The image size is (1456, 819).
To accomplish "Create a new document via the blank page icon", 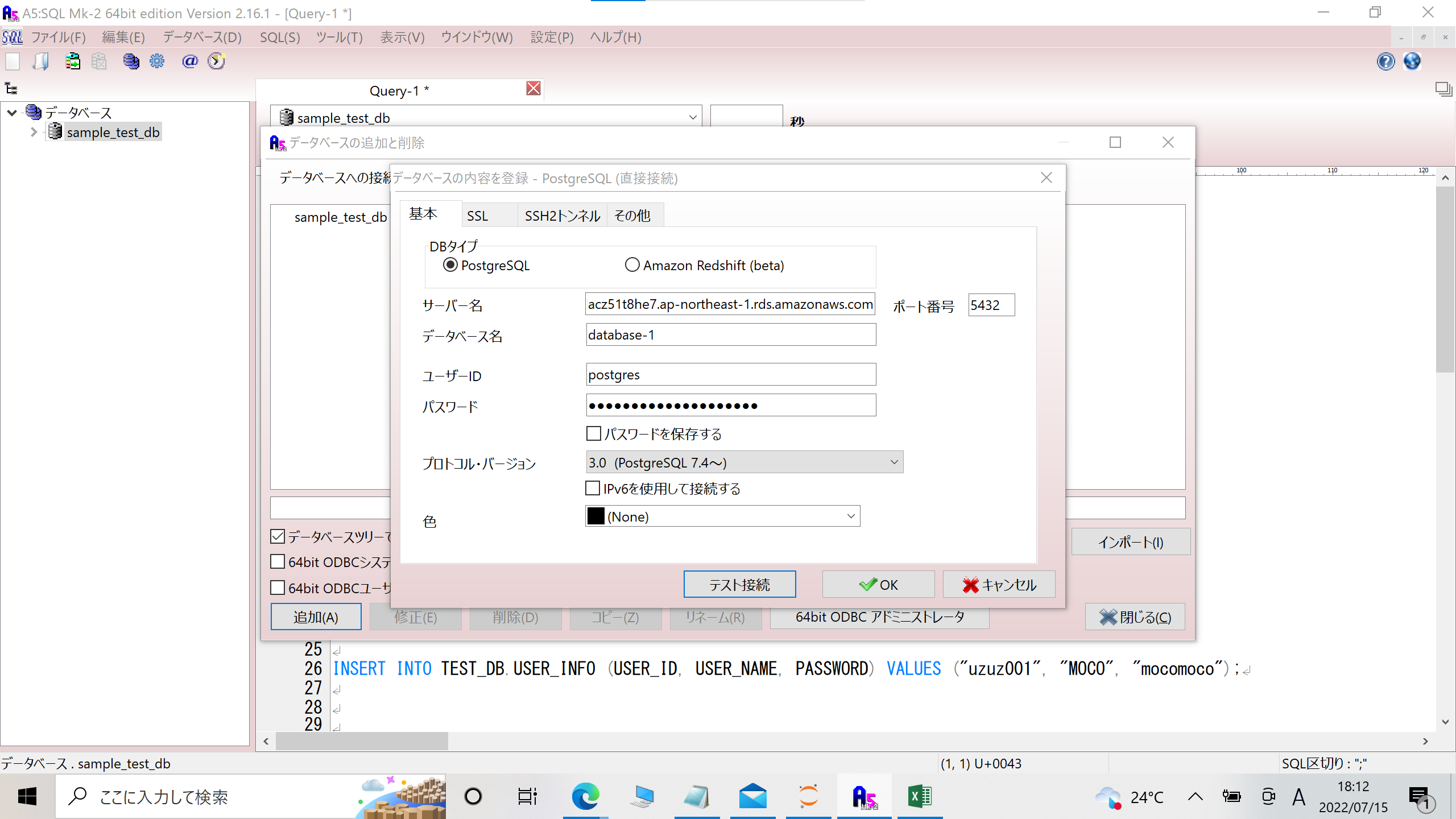I will point(13,61).
